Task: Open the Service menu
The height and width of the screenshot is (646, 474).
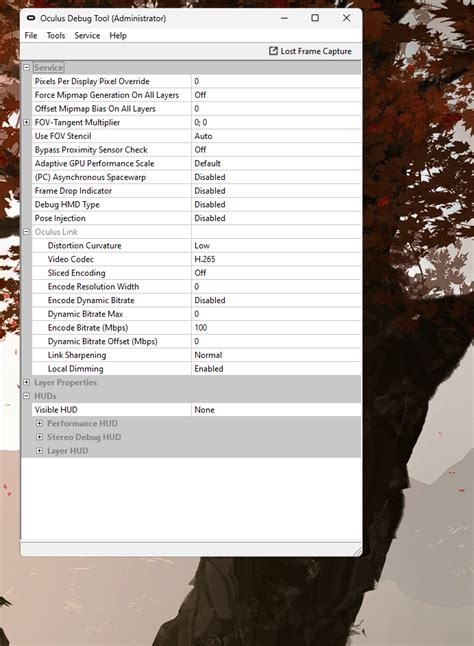Action: click(x=87, y=35)
